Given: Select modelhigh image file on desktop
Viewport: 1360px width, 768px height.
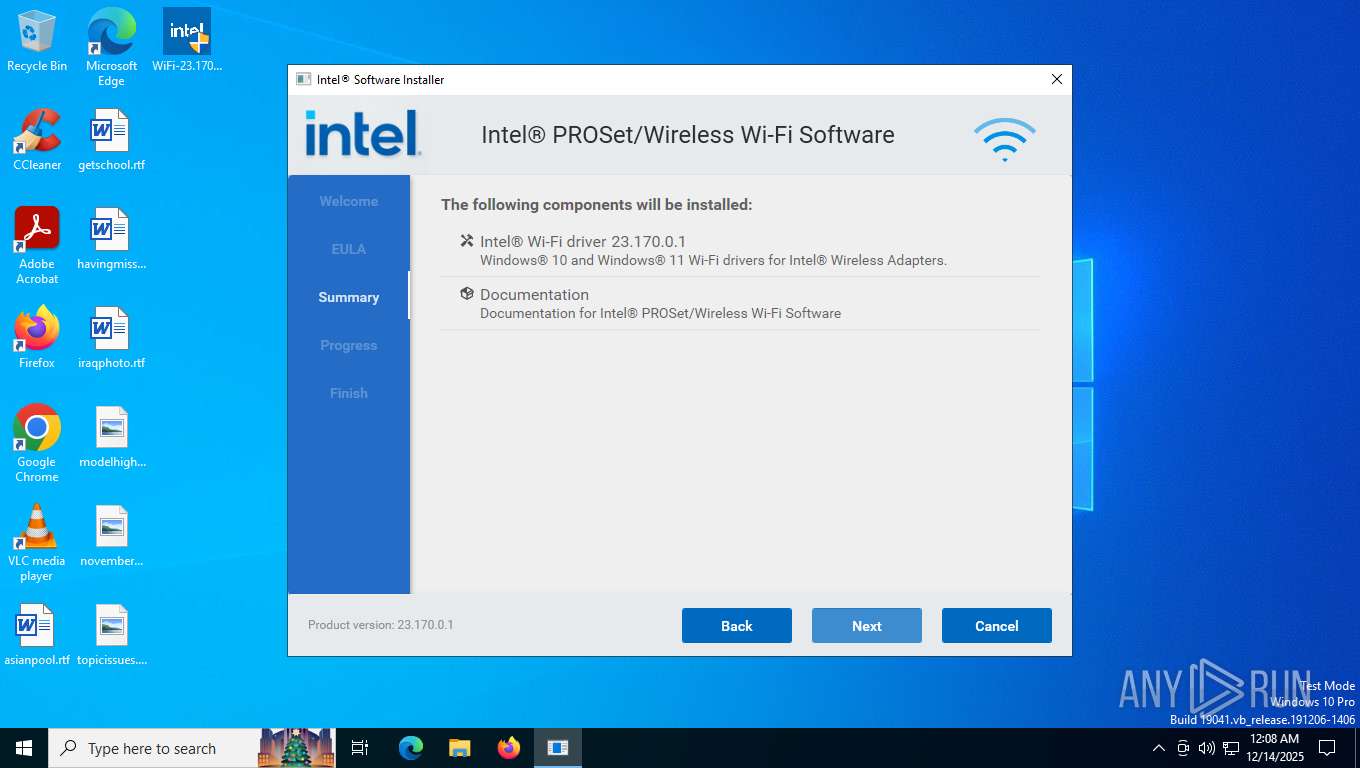Looking at the screenshot, I should pyautogui.click(x=111, y=437).
